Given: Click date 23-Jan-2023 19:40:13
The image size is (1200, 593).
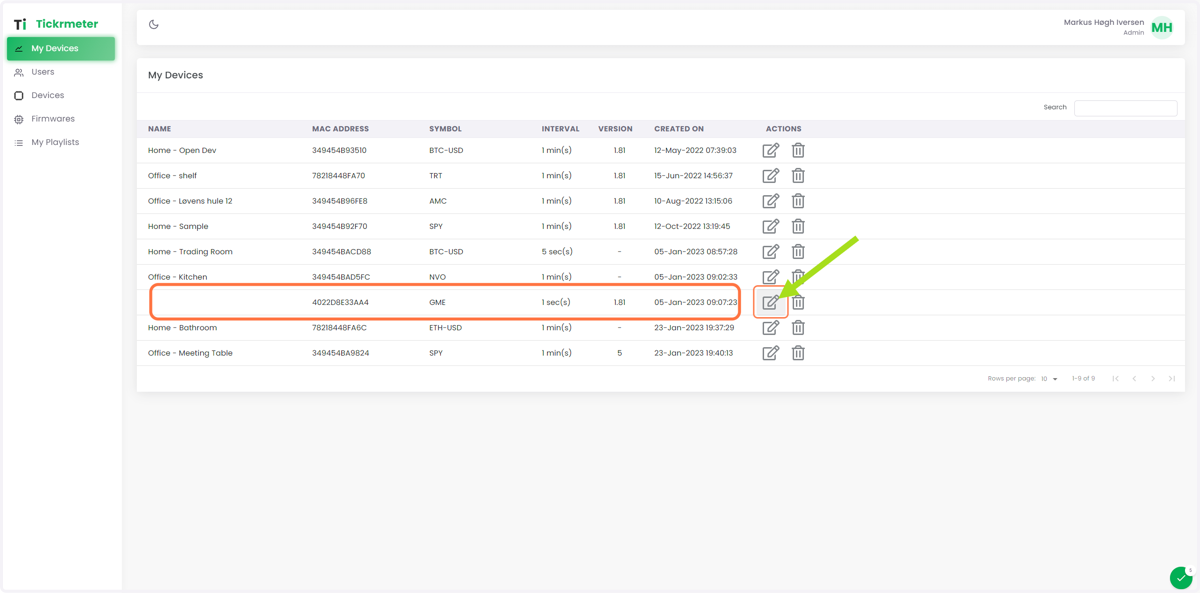Looking at the screenshot, I should [694, 353].
